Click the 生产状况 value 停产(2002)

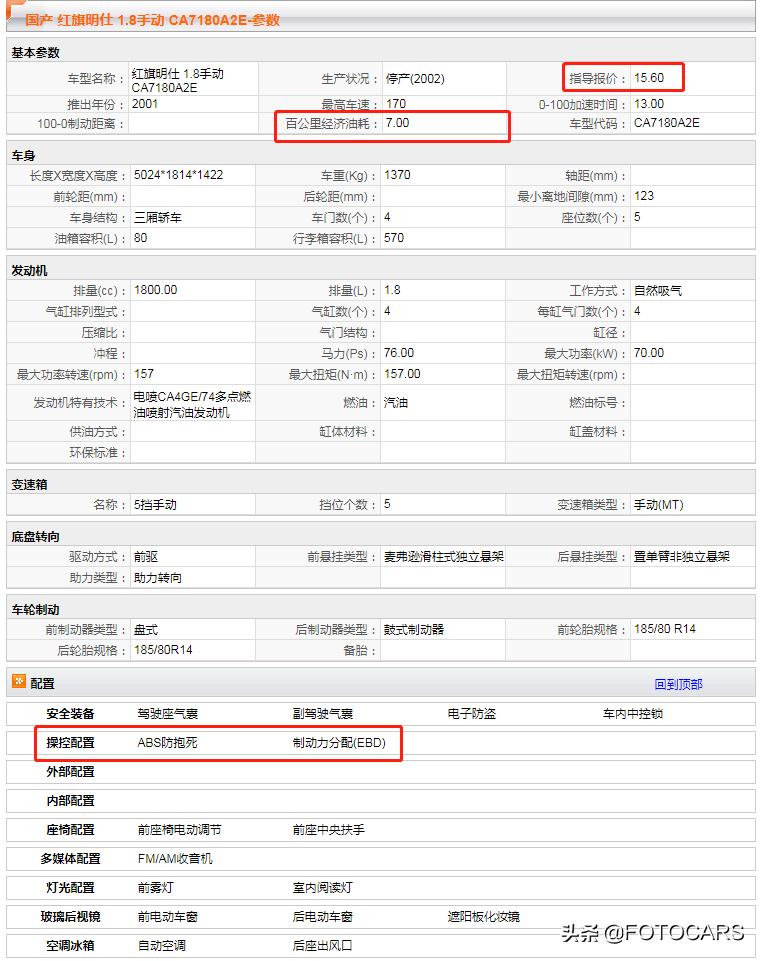(x=415, y=78)
